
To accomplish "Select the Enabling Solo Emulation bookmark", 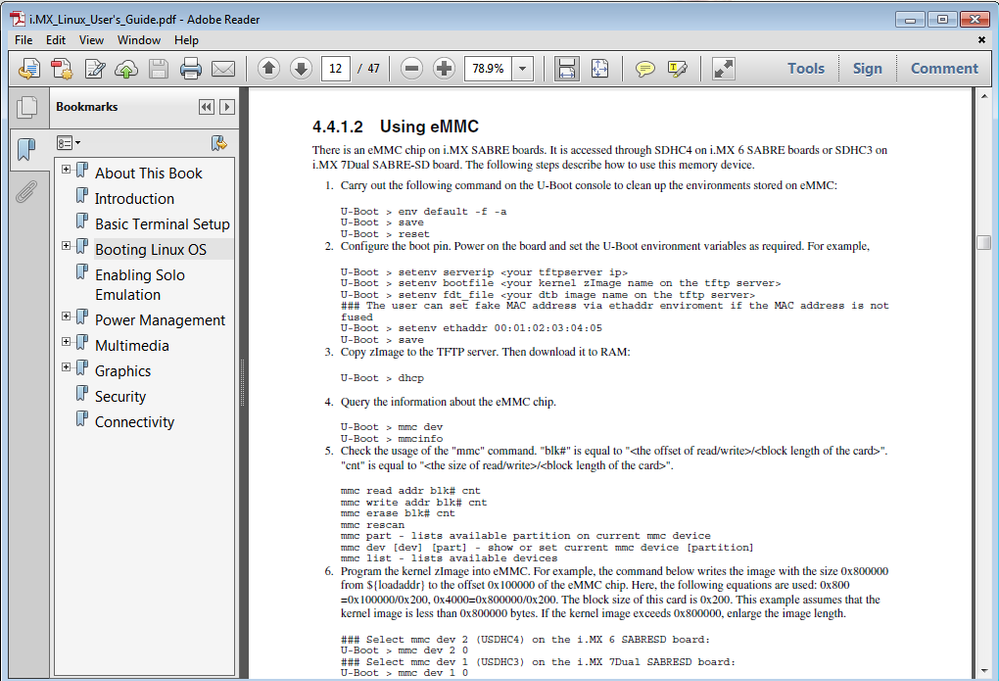I will 140,285.
